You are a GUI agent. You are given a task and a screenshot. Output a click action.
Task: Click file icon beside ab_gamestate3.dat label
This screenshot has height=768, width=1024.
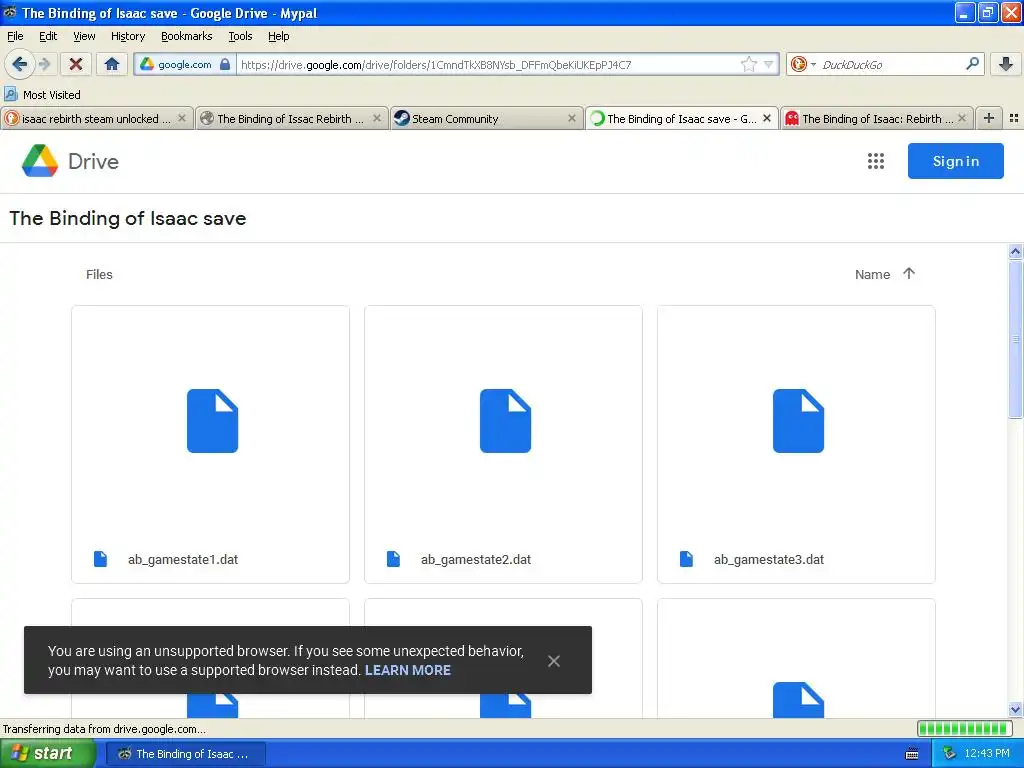pos(686,559)
